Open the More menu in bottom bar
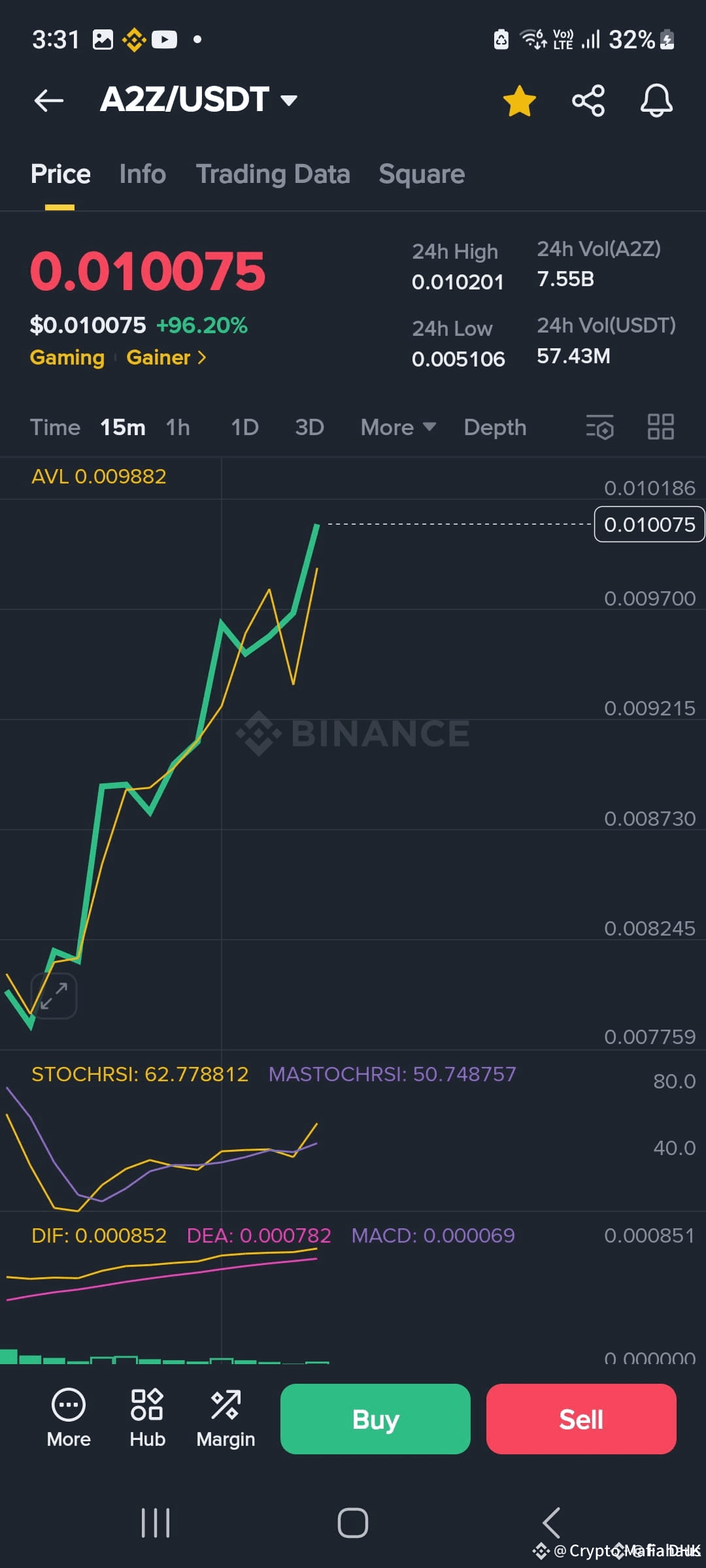Image resolution: width=706 pixels, height=1568 pixels. point(69,1418)
